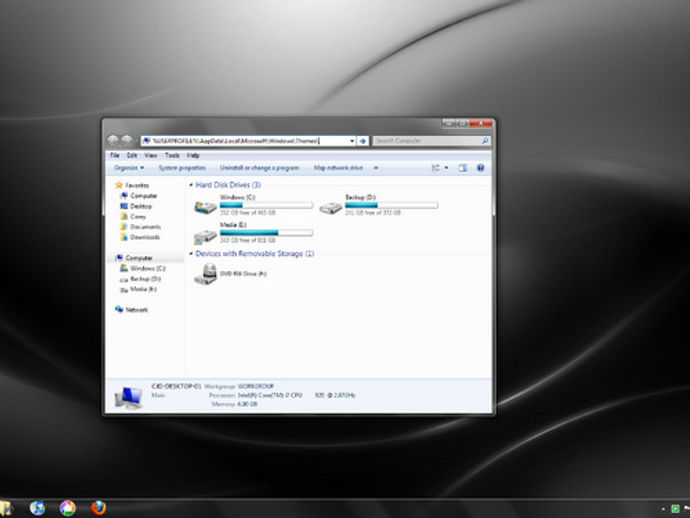Click Backup (D:) usage bar
The width and height of the screenshot is (690, 518).
tap(391, 205)
